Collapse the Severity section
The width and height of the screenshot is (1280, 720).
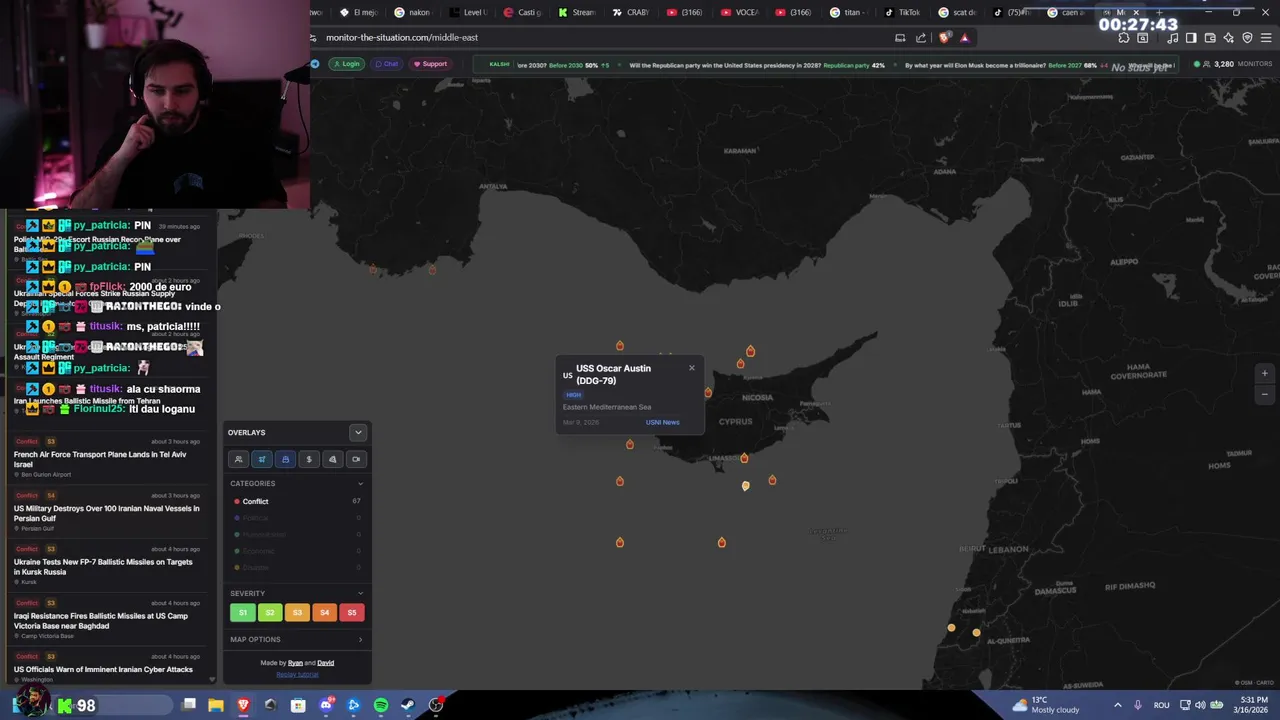[360, 594]
